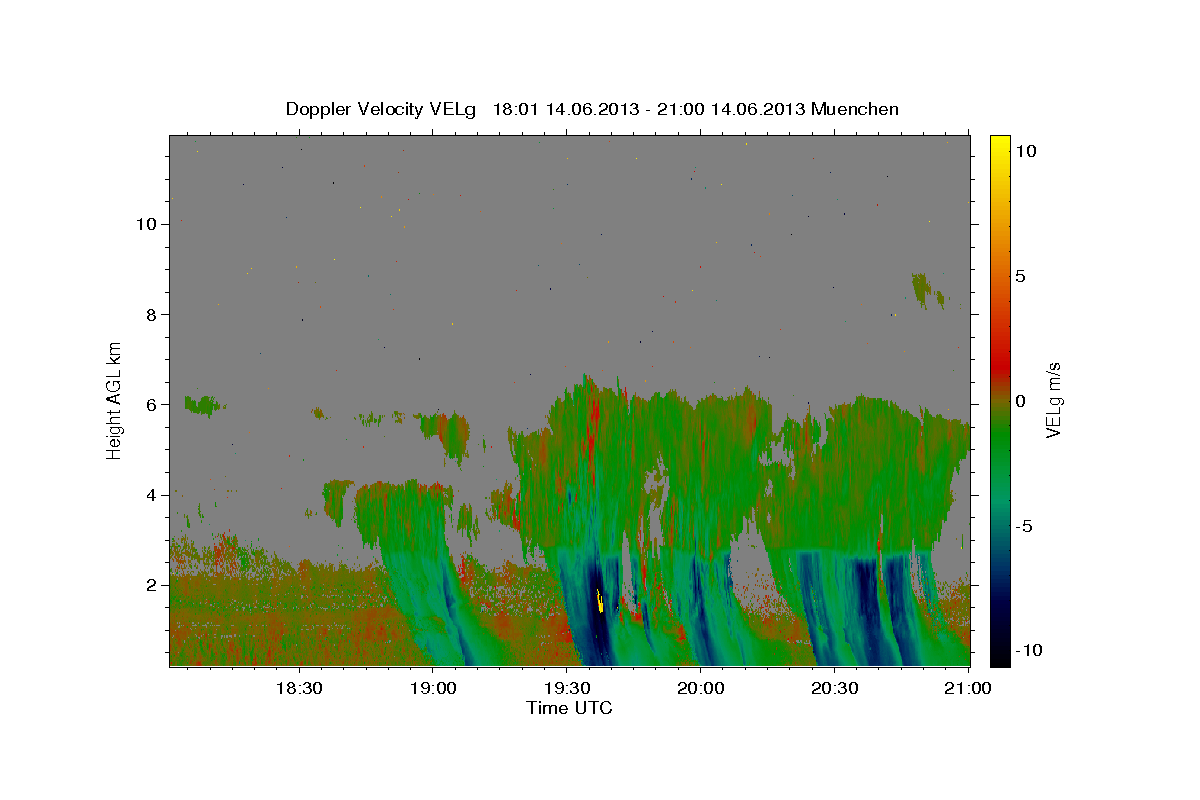1200x800 pixels.
Task: Click the 'Muenchen' location in title
Action: 856,109
